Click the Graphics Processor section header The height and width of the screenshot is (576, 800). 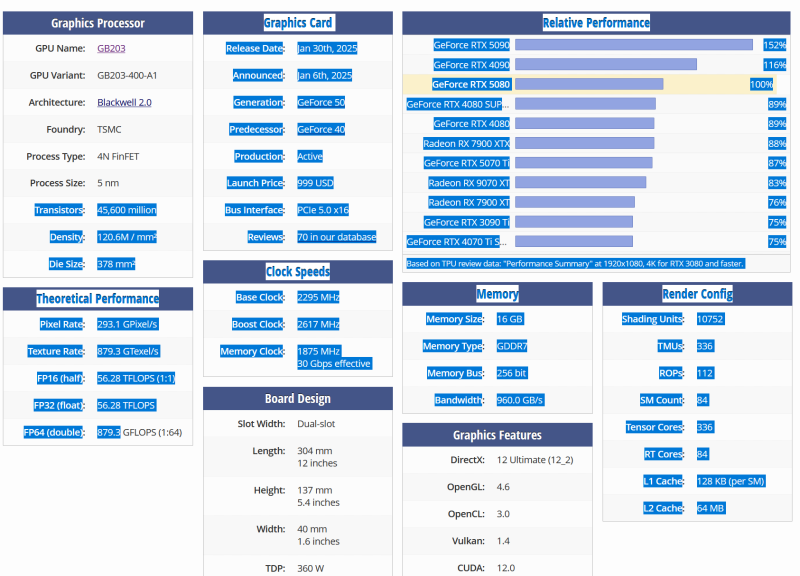98,23
